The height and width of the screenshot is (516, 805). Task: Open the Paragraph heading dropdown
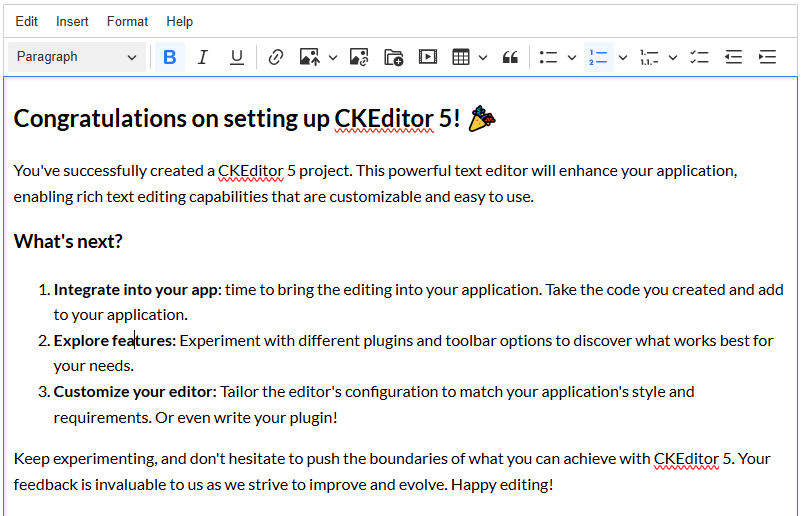coord(77,57)
